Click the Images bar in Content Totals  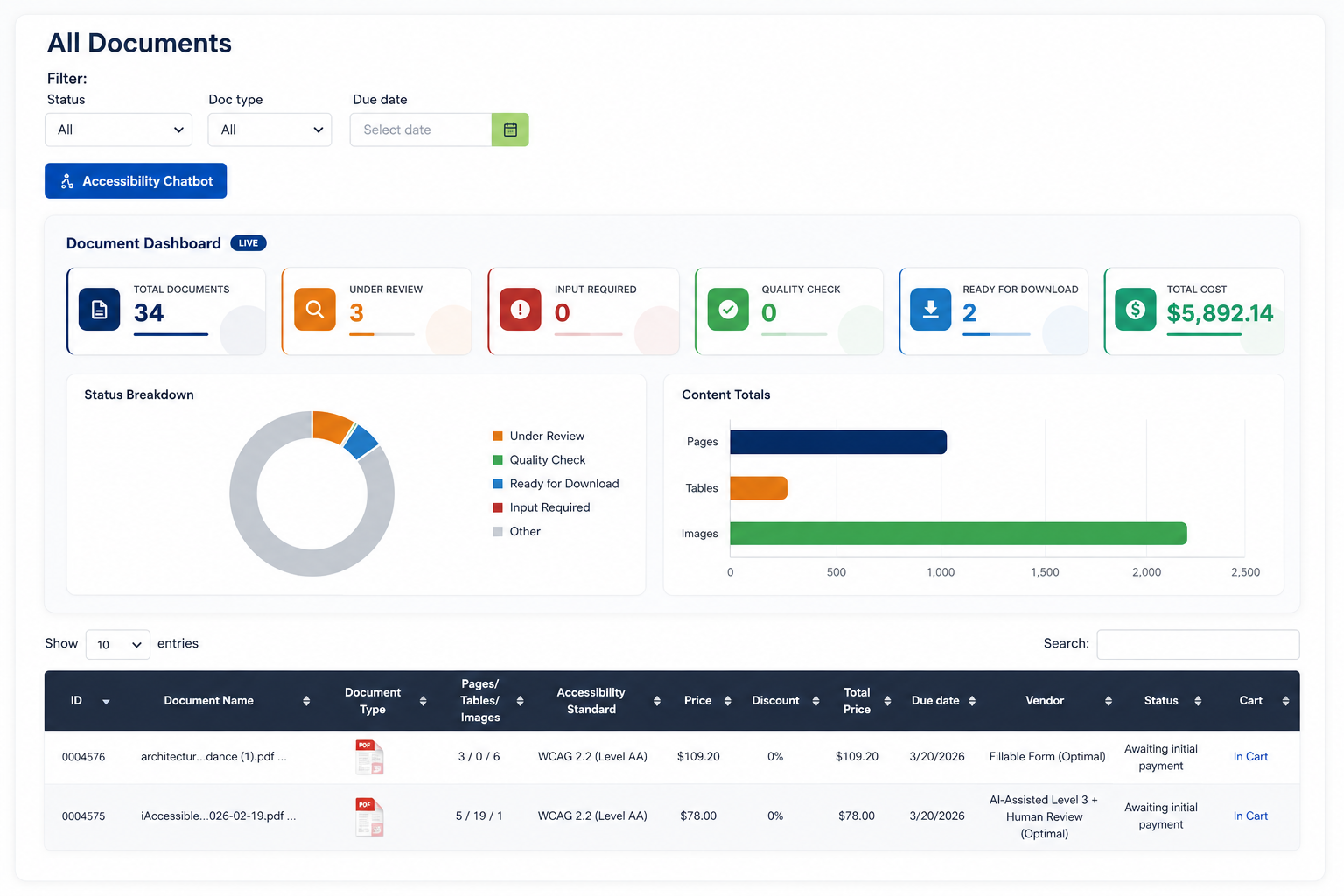point(958,534)
